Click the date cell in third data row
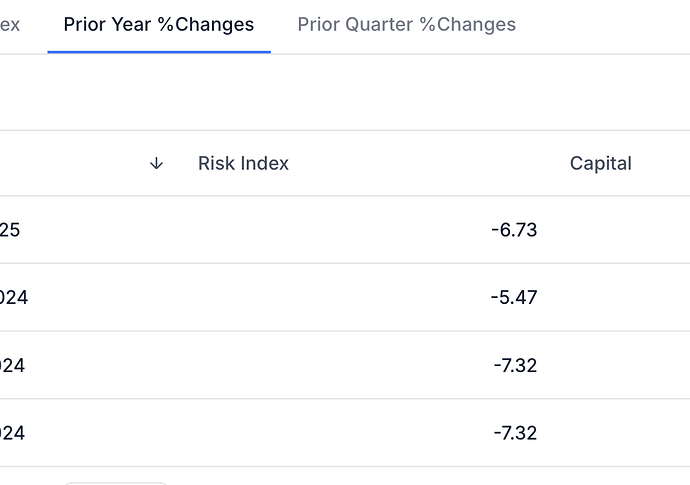The height and width of the screenshot is (485, 690). click(12, 365)
